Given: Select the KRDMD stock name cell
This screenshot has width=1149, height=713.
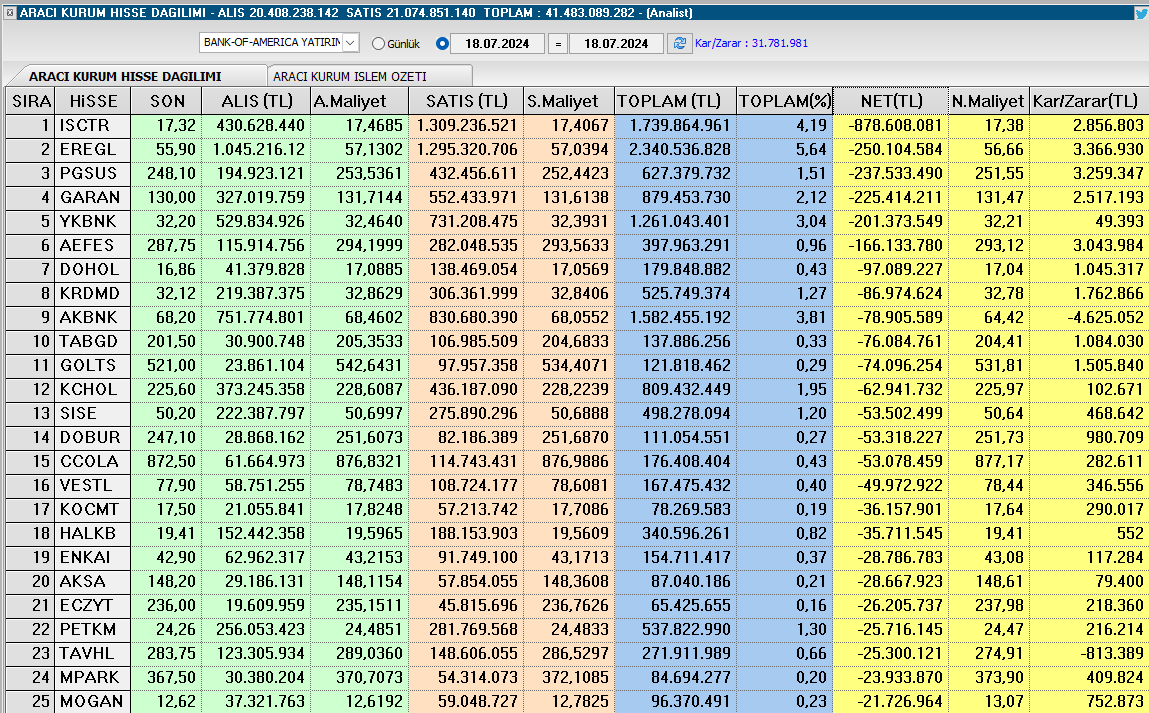Looking at the screenshot, I should [93, 294].
